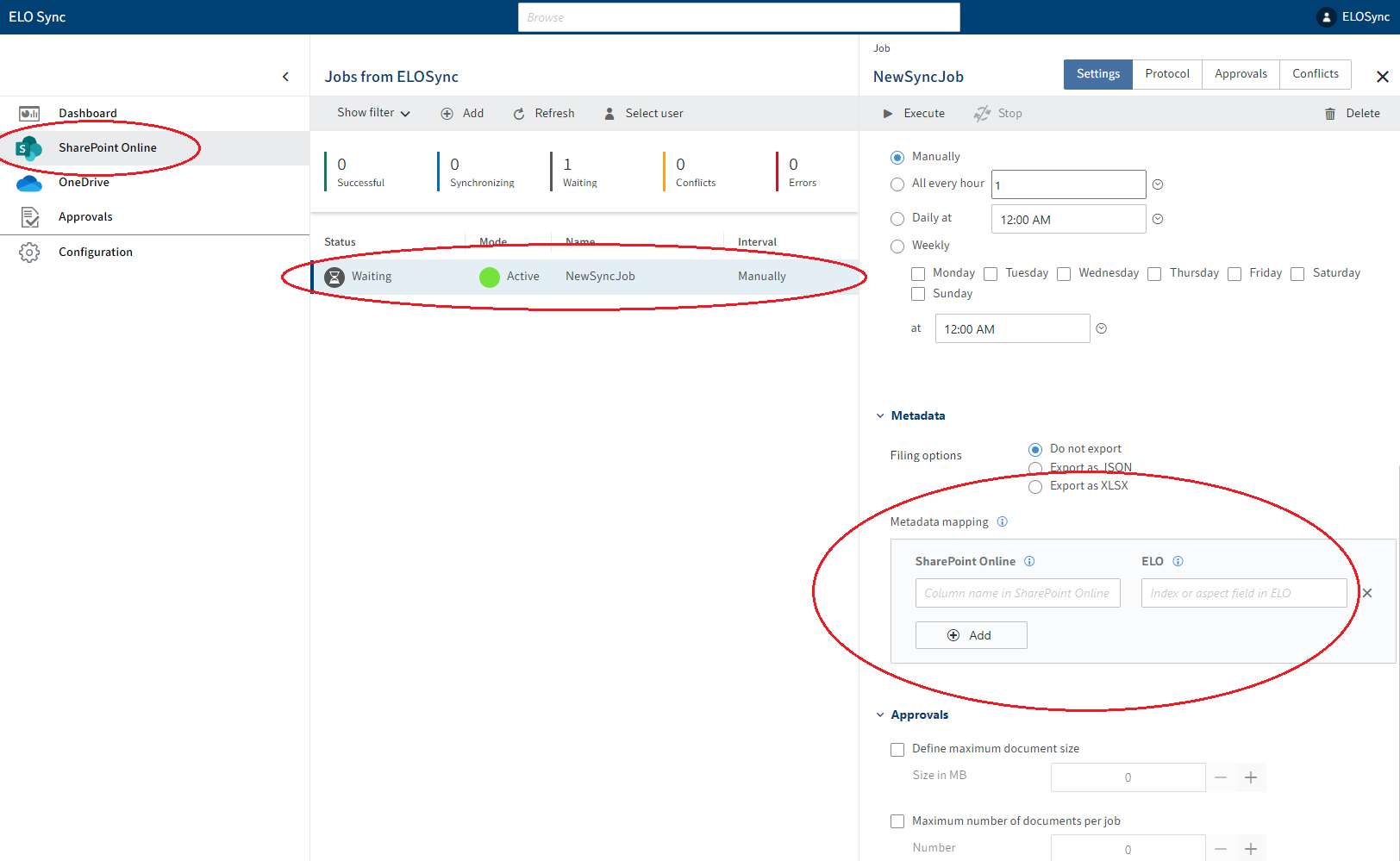Click the Execute play icon
This screenshot has width=1400, height=861.
coord(888,114)
